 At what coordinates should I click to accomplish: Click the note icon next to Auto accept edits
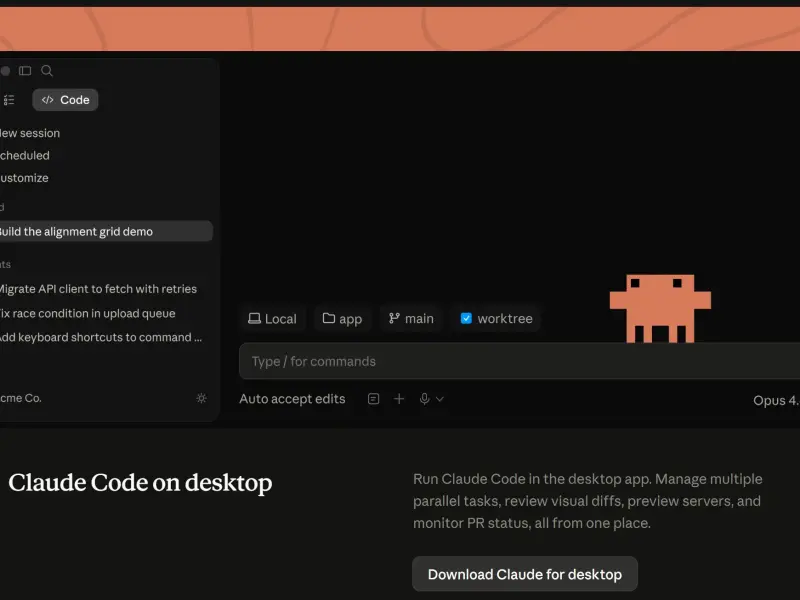click(x=373, y=399)
